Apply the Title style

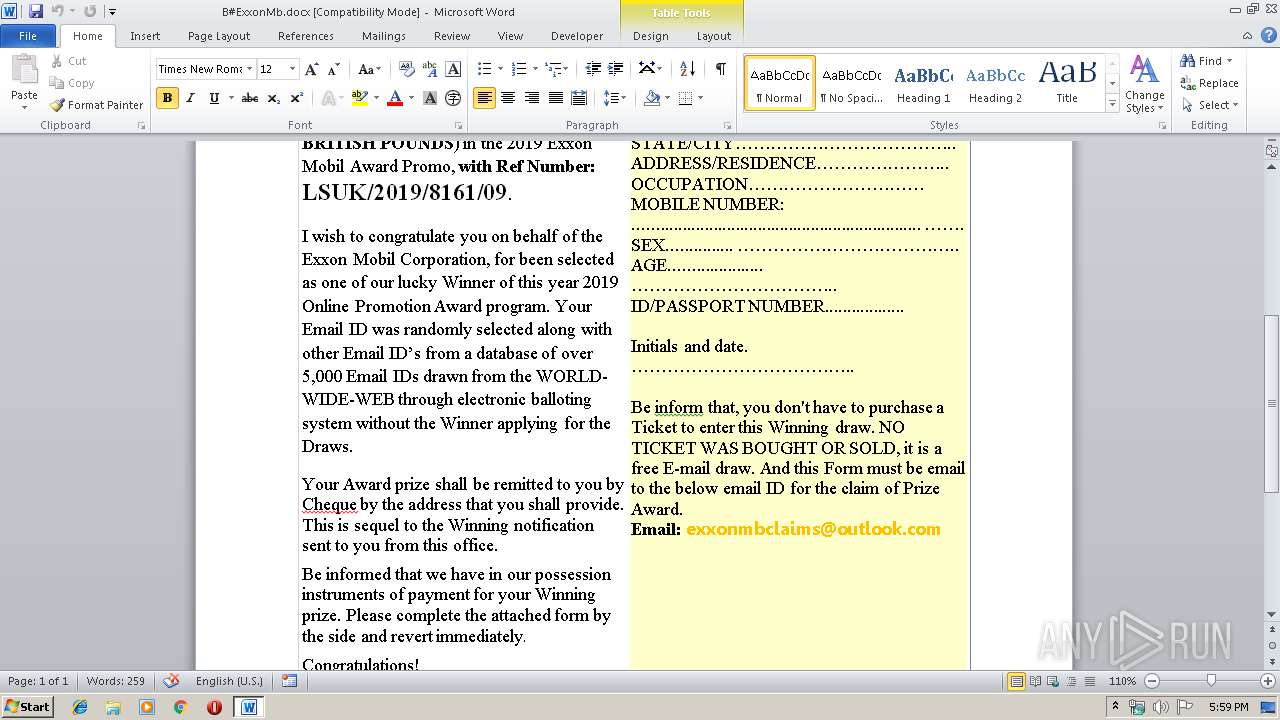1067,83
